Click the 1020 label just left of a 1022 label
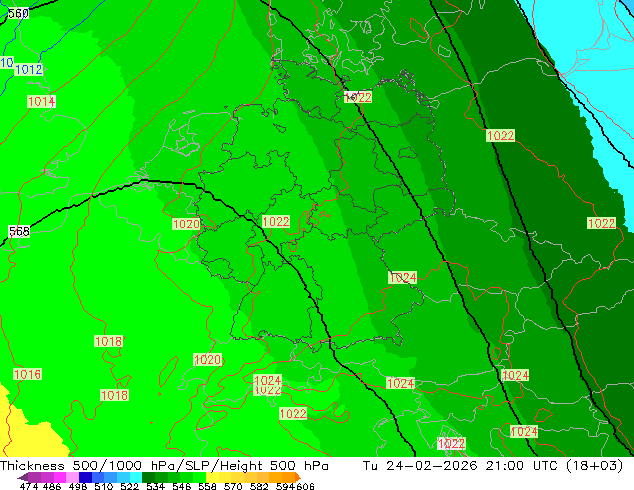 click(186, 224)
